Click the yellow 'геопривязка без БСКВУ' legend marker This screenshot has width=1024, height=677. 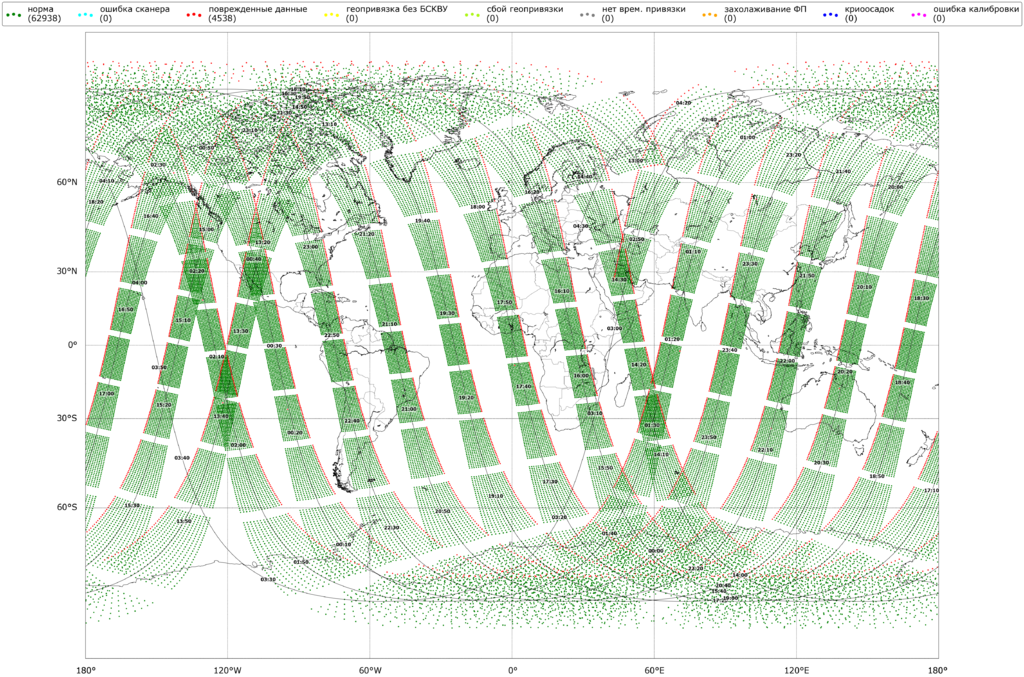tap(331, 14)
